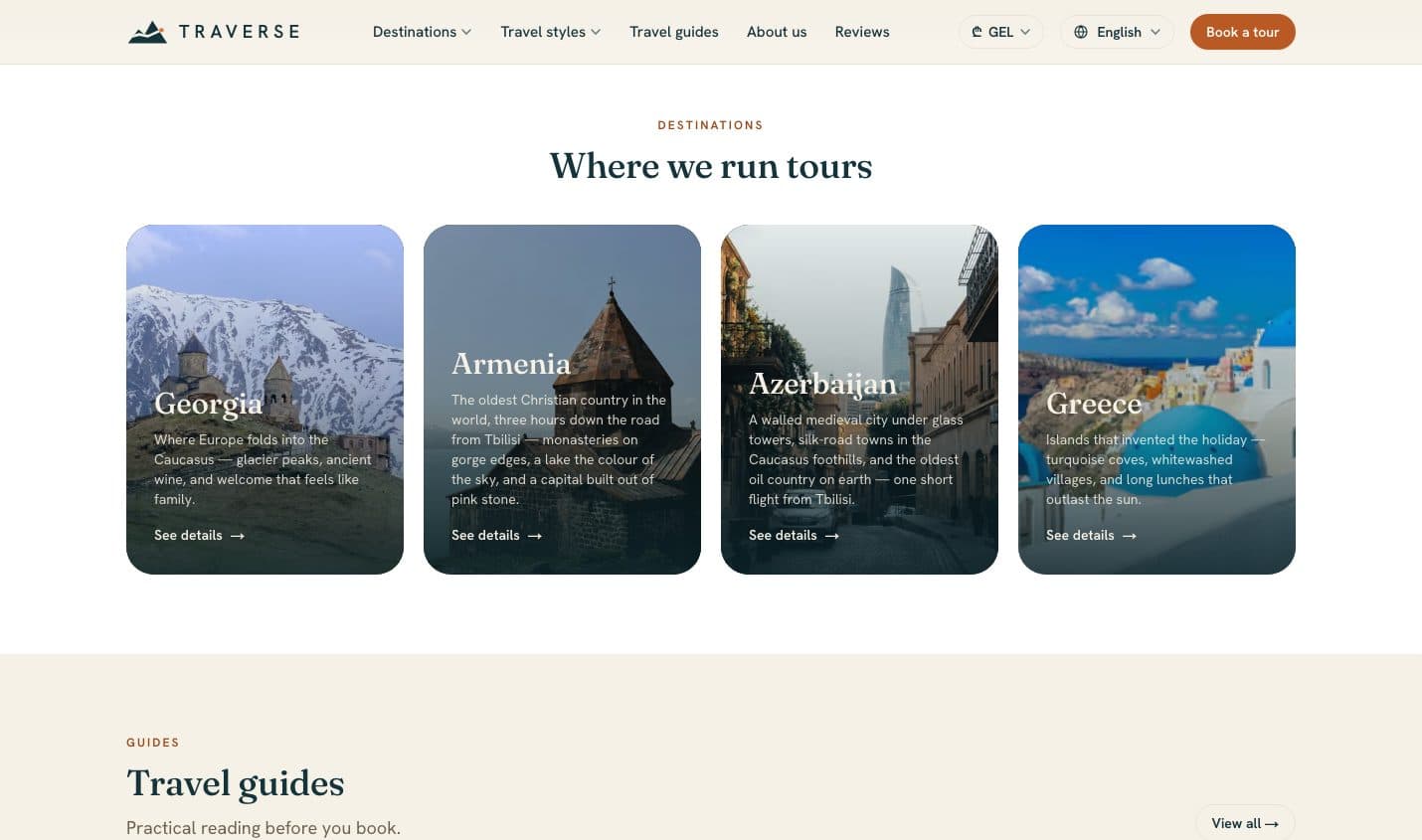Open the Travel styles menu

(x=550, y=32)
